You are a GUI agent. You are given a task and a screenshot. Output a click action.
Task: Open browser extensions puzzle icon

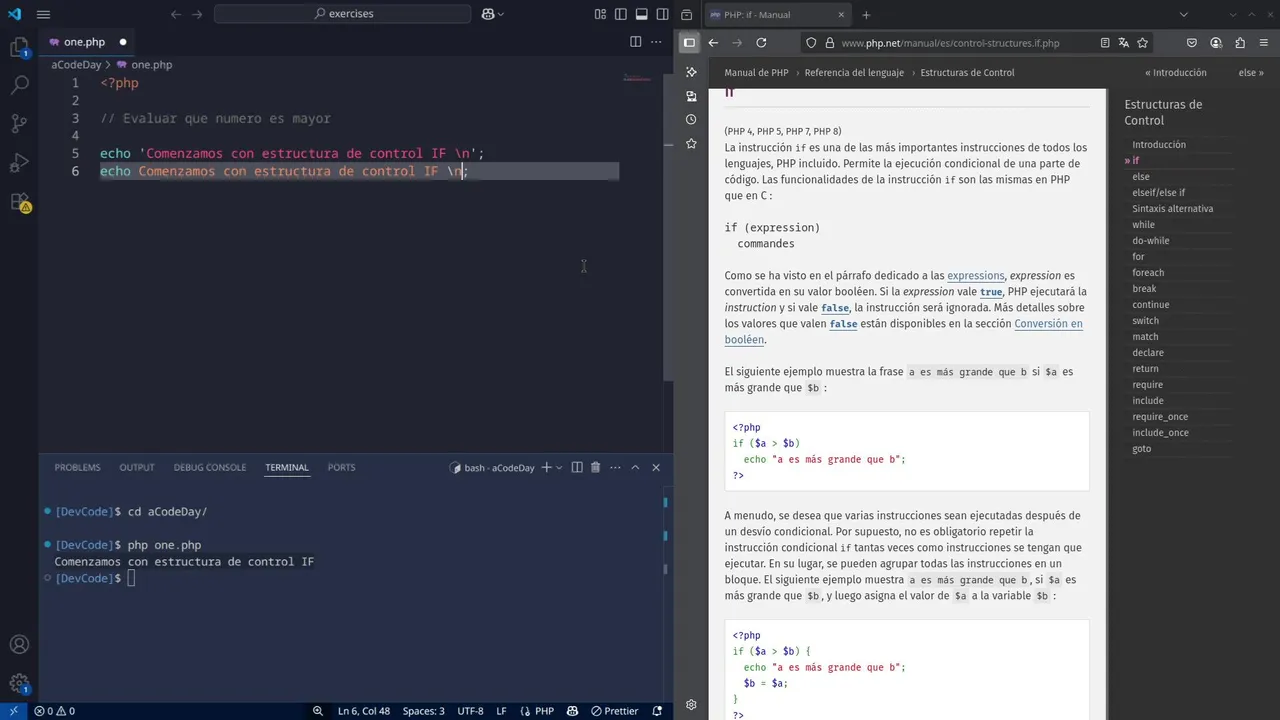(1240, 43)
